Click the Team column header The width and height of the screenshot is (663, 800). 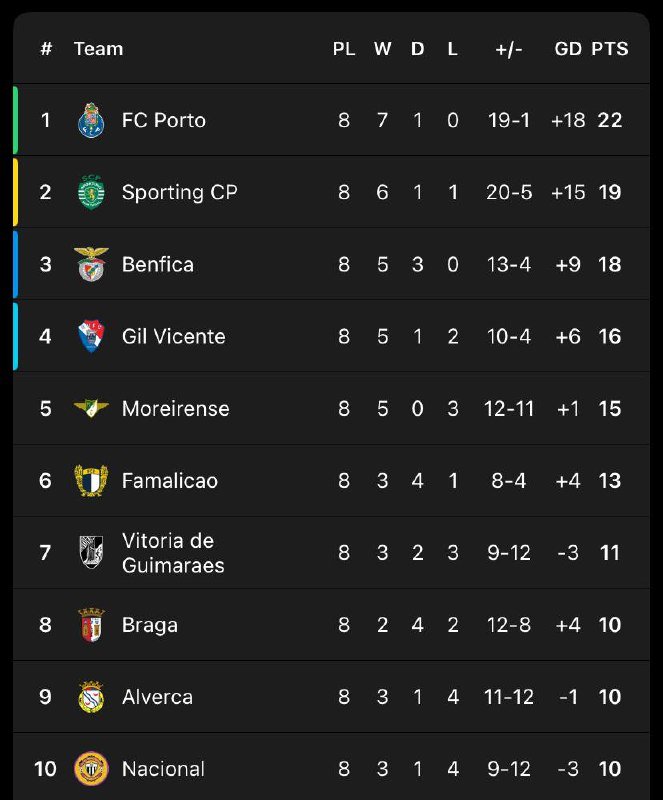point(98,49)
